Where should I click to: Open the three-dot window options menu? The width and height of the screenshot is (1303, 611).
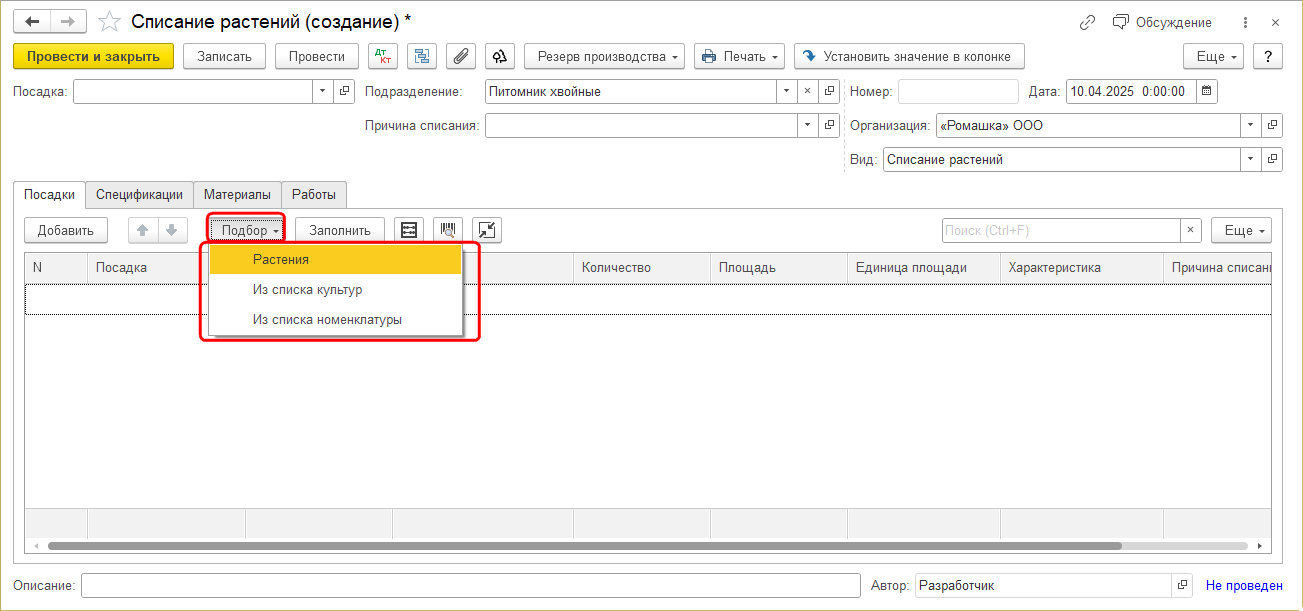1244,22
